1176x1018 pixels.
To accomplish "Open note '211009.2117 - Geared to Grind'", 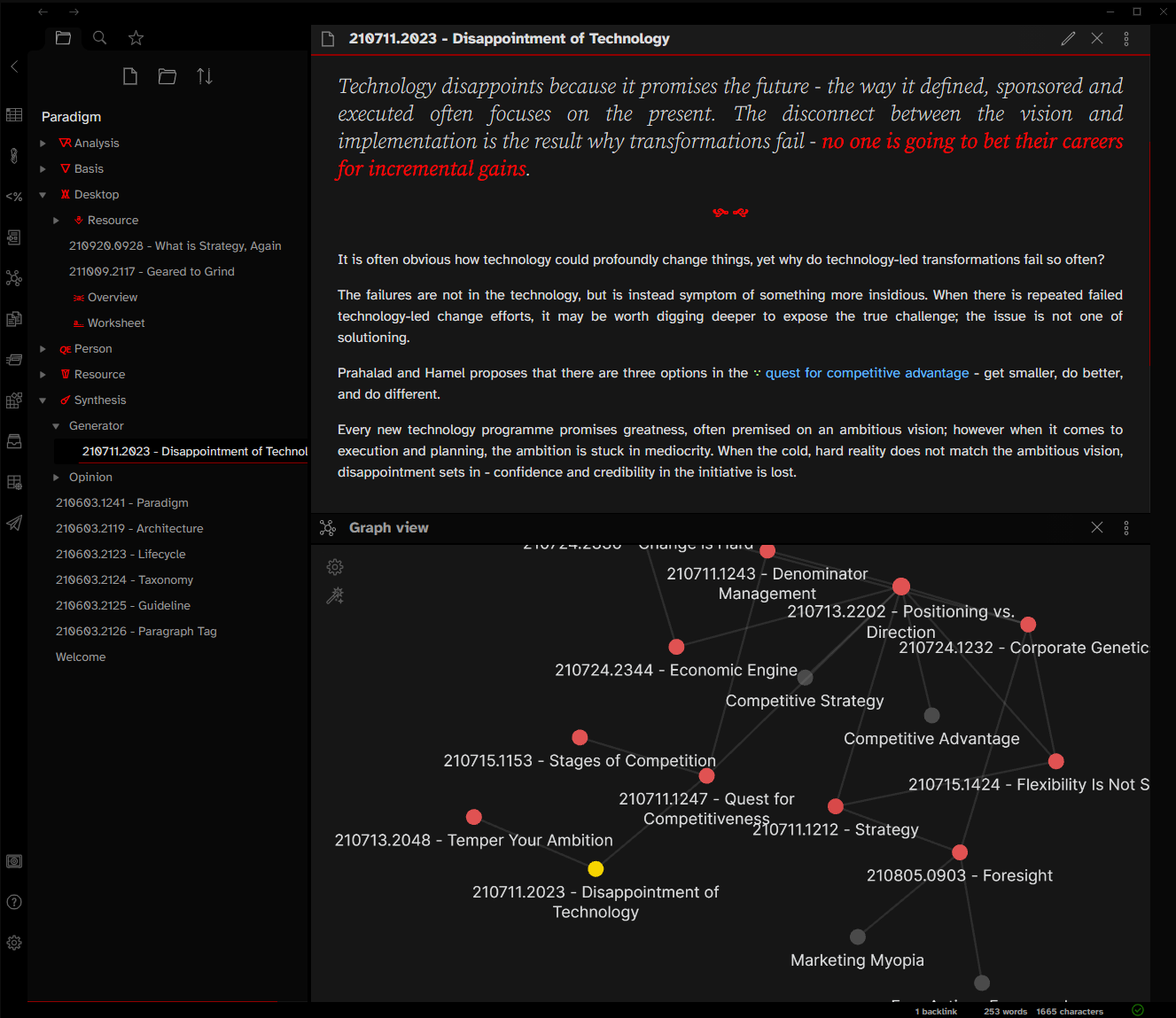I will coord(152,271).
